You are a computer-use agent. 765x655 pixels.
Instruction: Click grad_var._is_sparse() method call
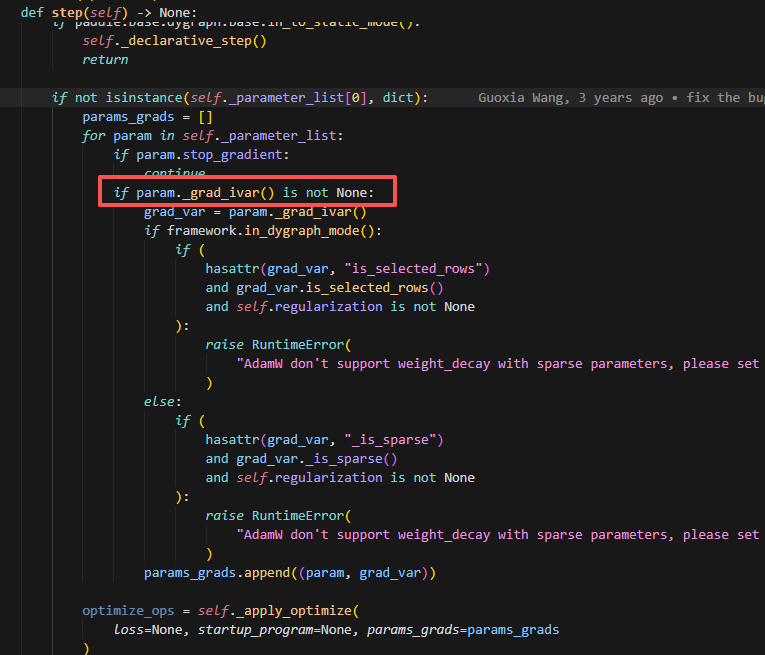coord(317,459)
